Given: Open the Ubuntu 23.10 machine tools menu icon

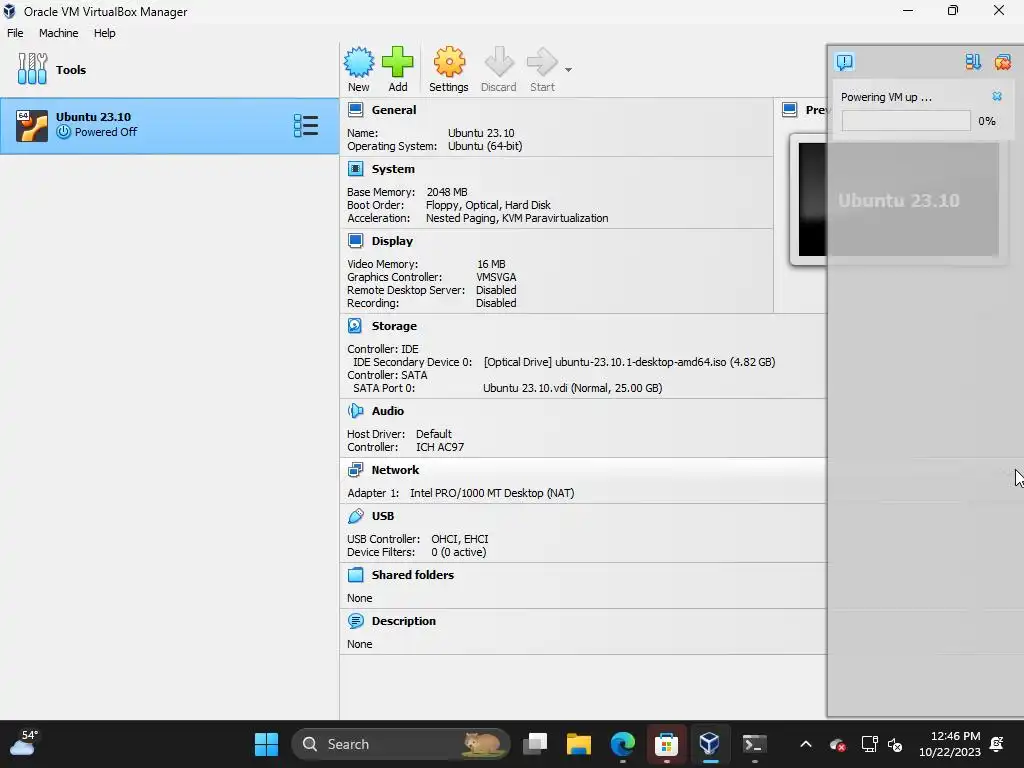Looking at the screenshot, I should [x=305, y=125].
